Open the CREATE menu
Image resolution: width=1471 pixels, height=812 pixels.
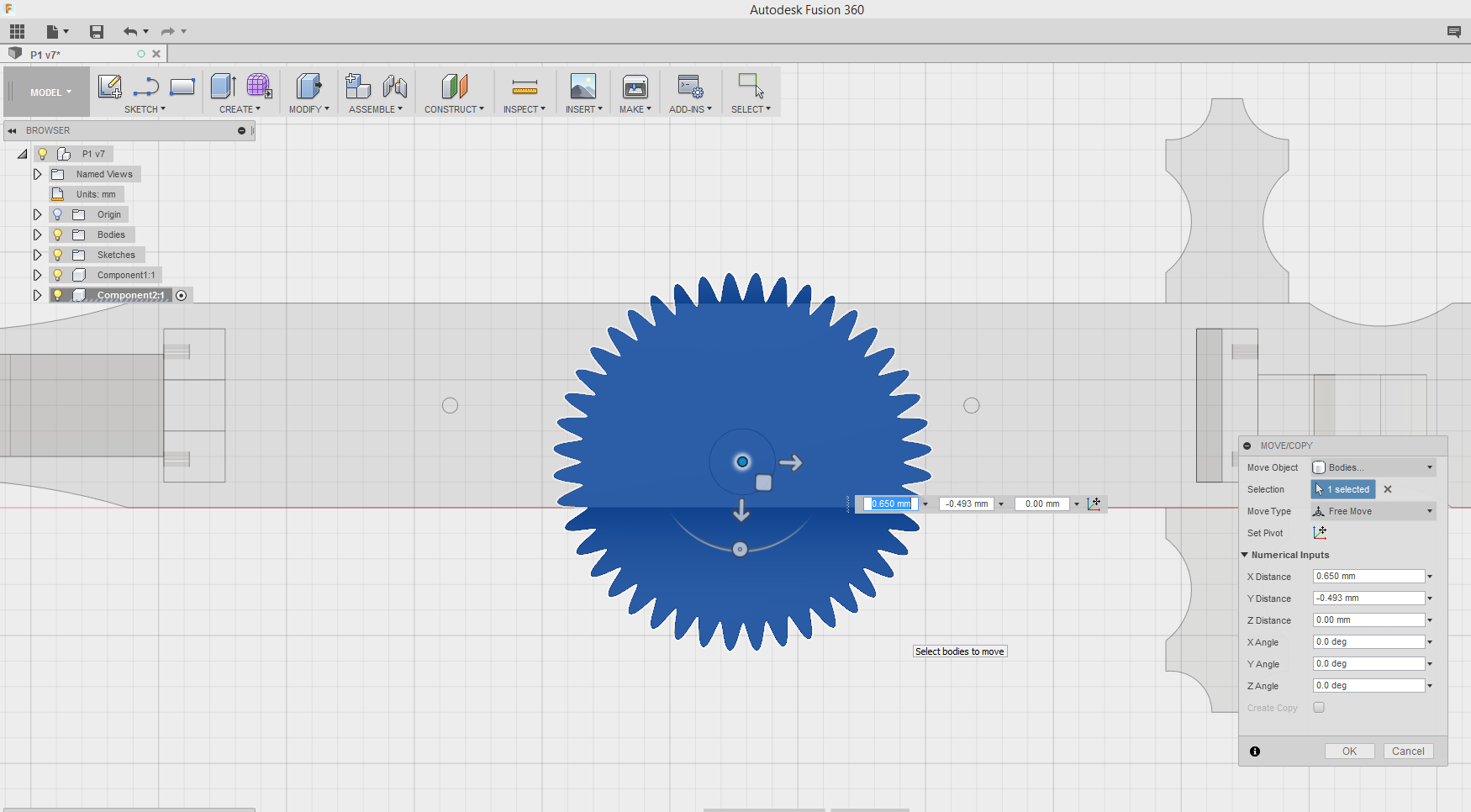(x=240, y=109)
